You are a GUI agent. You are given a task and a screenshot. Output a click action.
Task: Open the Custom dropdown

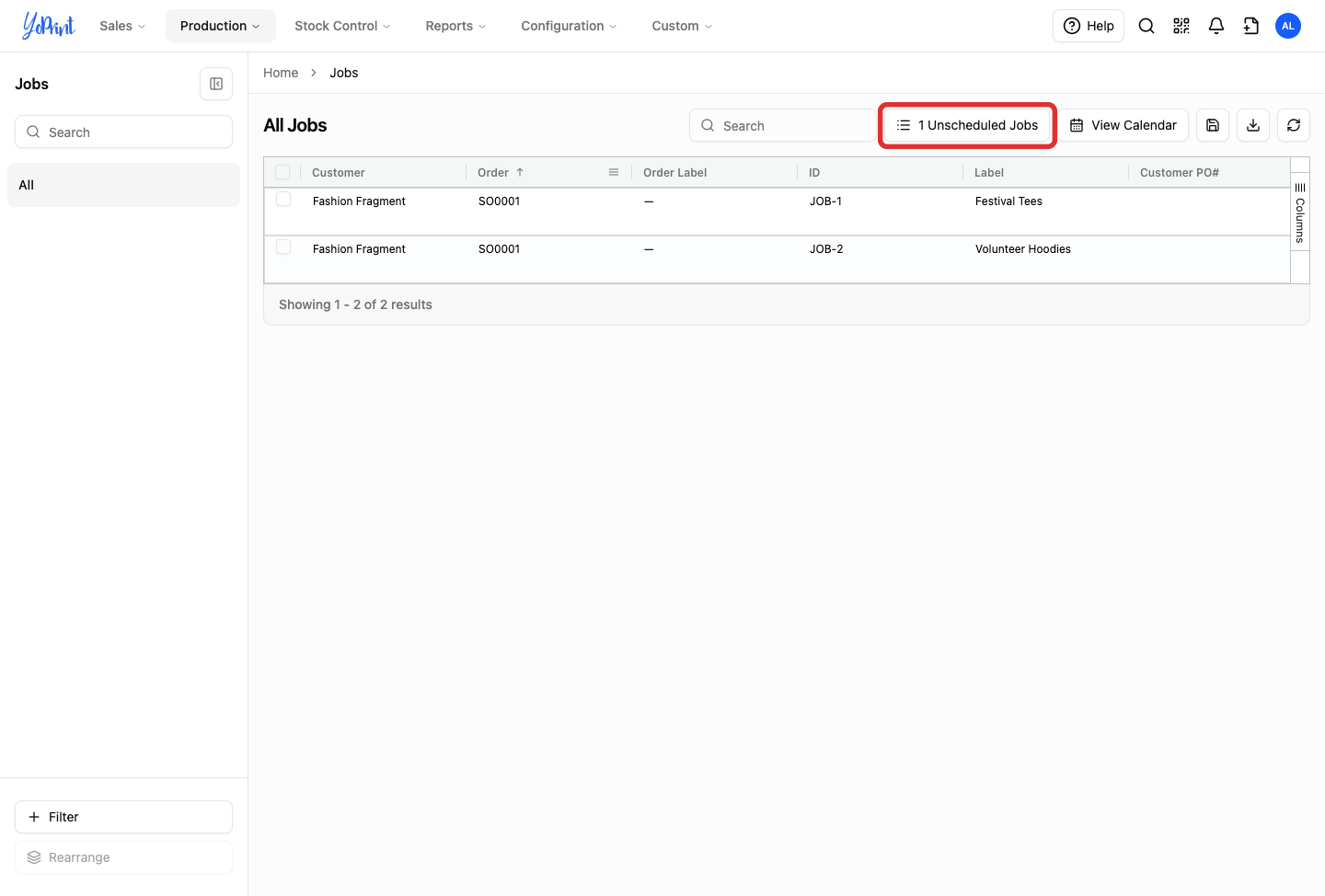(682, 26)
